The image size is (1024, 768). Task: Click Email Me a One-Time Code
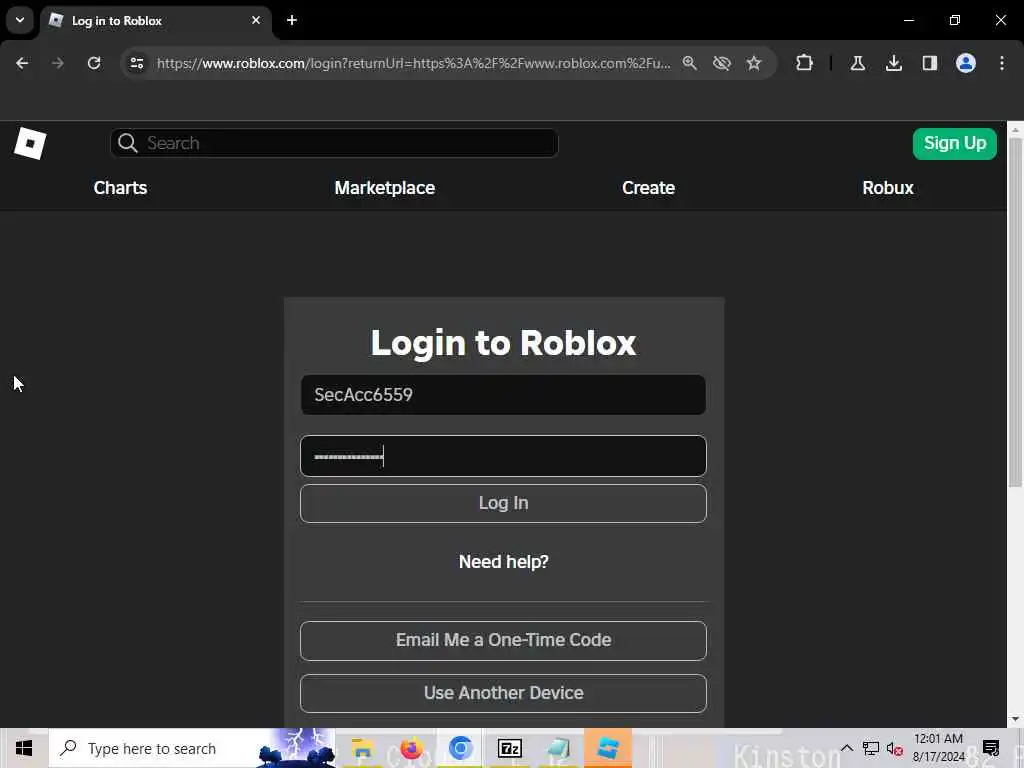pos(503,641)
